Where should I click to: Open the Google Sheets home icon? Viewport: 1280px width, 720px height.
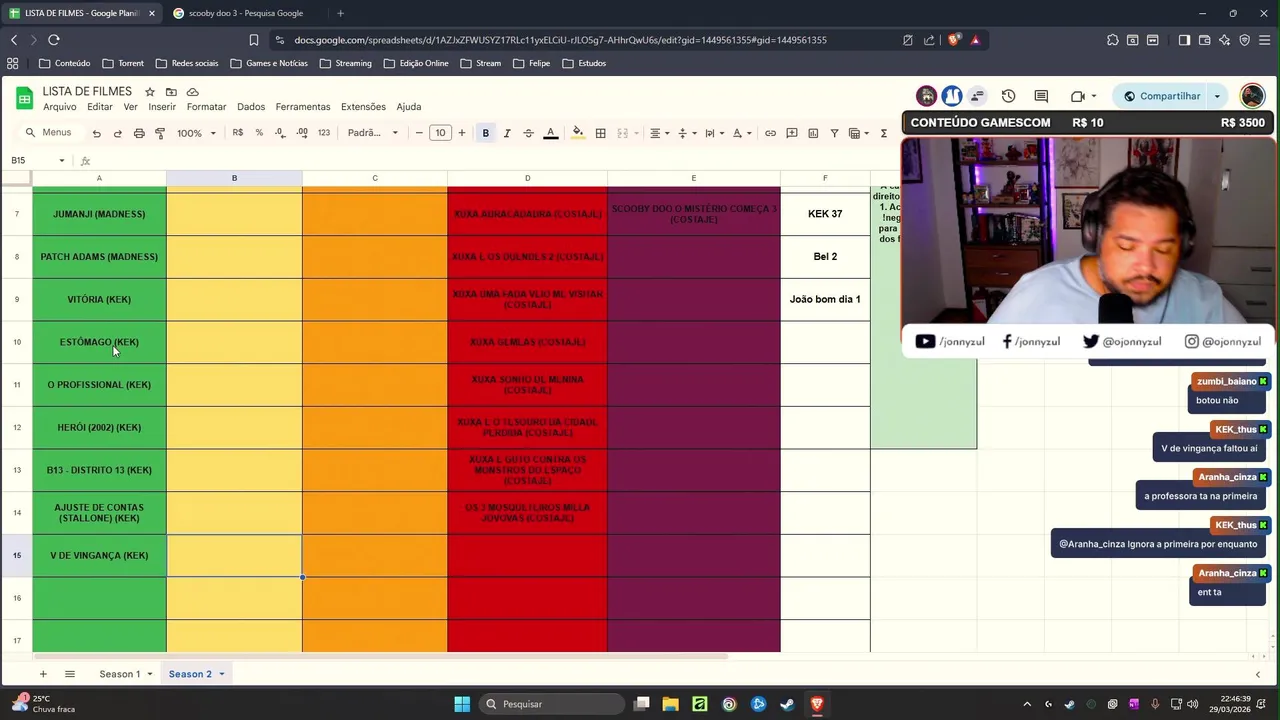[x=24, y=97]
